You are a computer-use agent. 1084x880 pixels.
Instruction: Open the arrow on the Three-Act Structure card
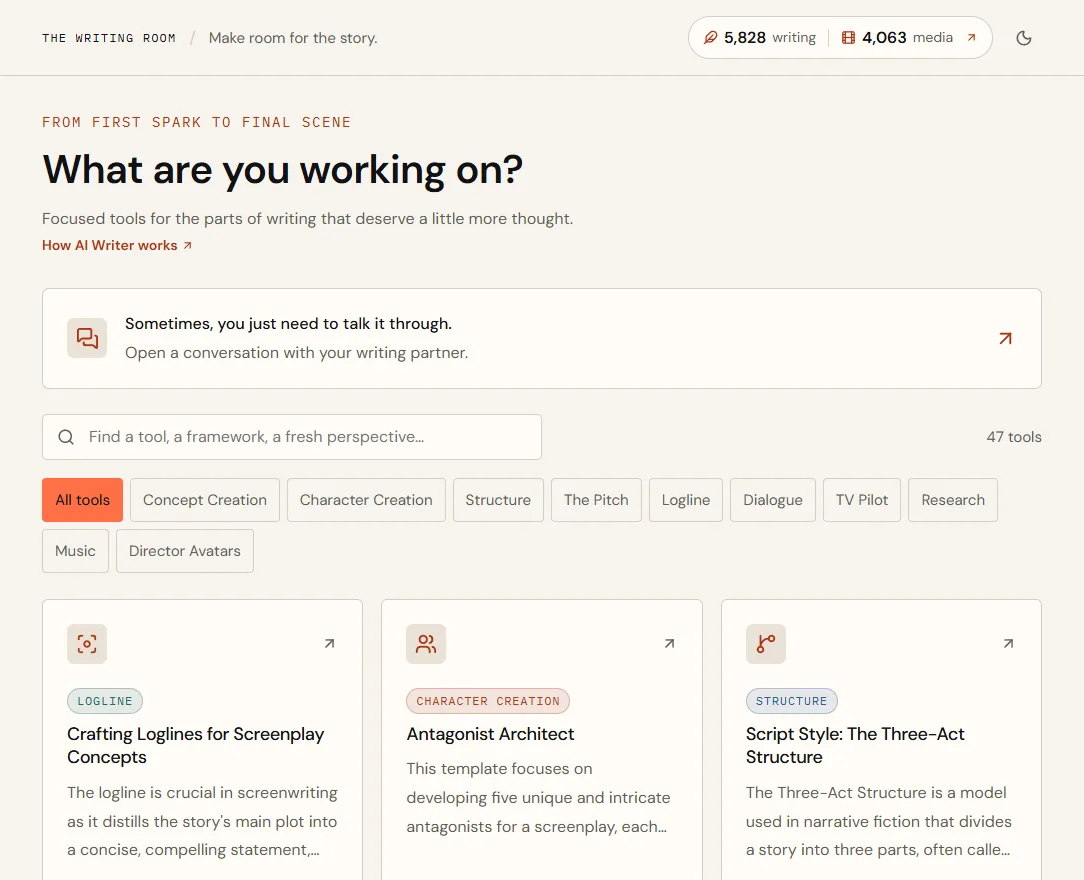pyautogui.click(x=1009, y=644)
